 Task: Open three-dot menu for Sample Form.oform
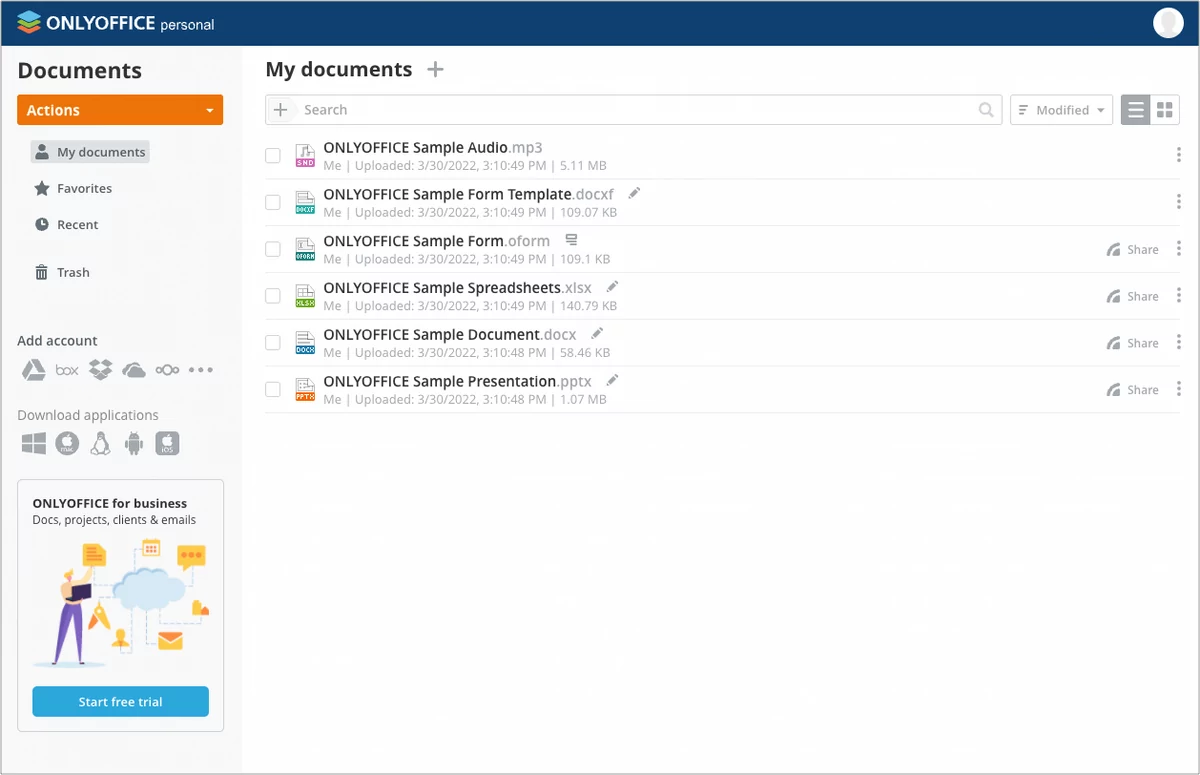point(1178,249)
